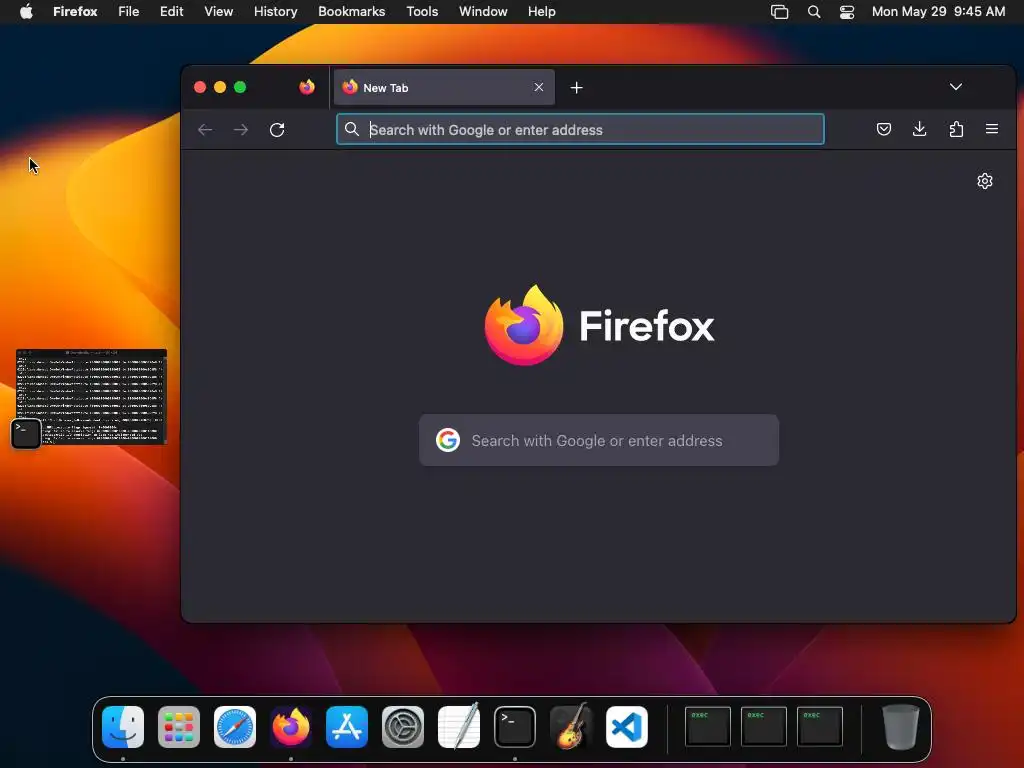Viewport: 1024px width, 768px height.
Task: Open Spotlight search in the menu bar
Action: pos(814,12)
